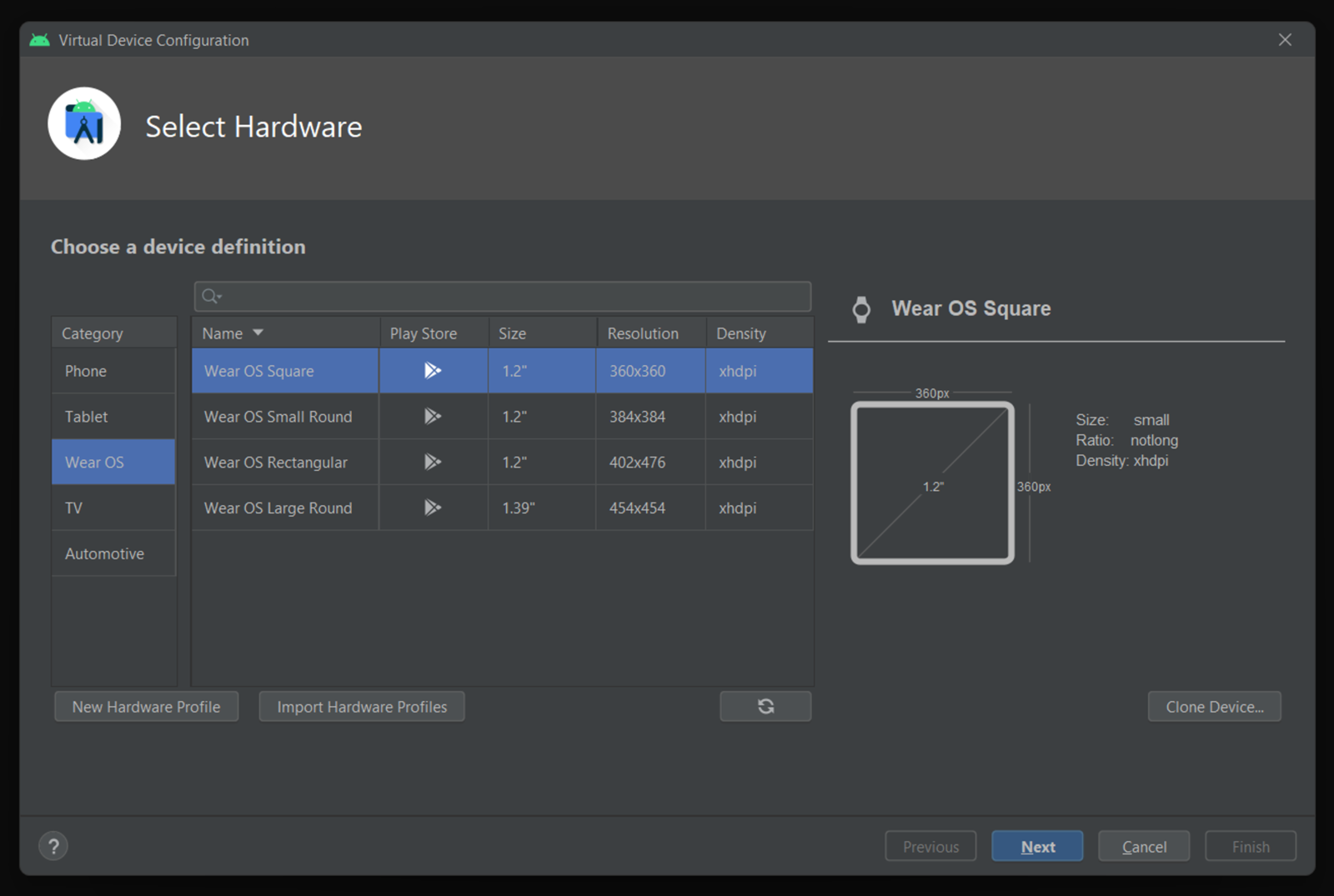Sort by the Play Store column header
The height and width of the screenshot is (896, 1334).
[x=434, y=333]
